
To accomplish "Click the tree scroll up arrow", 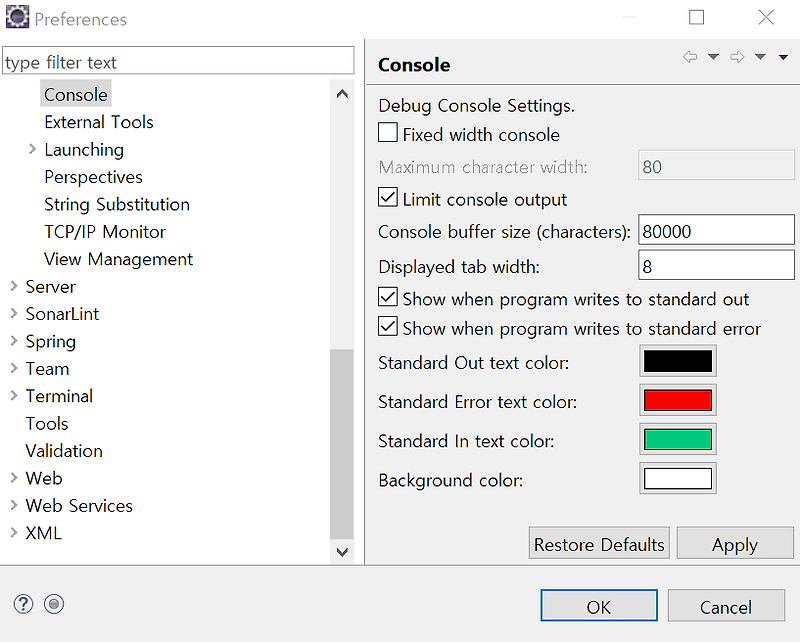I will click(x=342, y=94).
